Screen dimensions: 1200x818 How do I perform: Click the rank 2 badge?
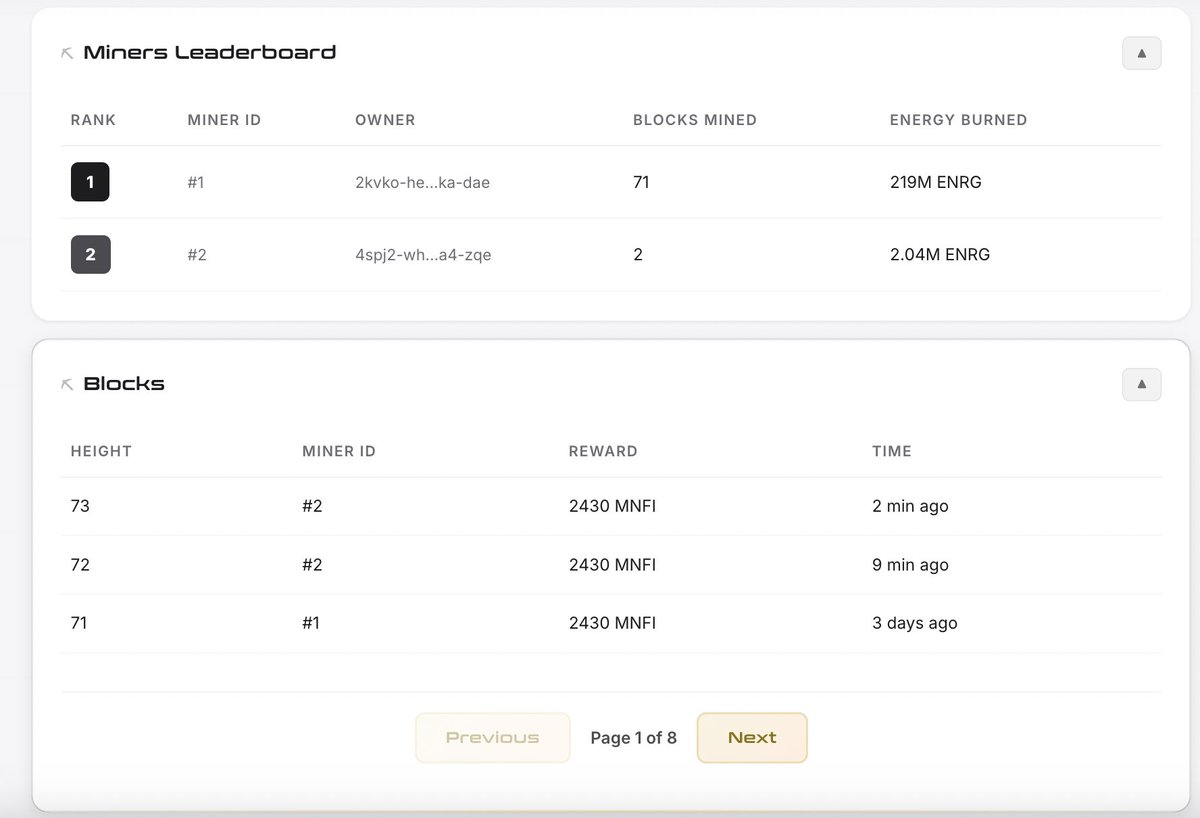click(x=90, y=254)
